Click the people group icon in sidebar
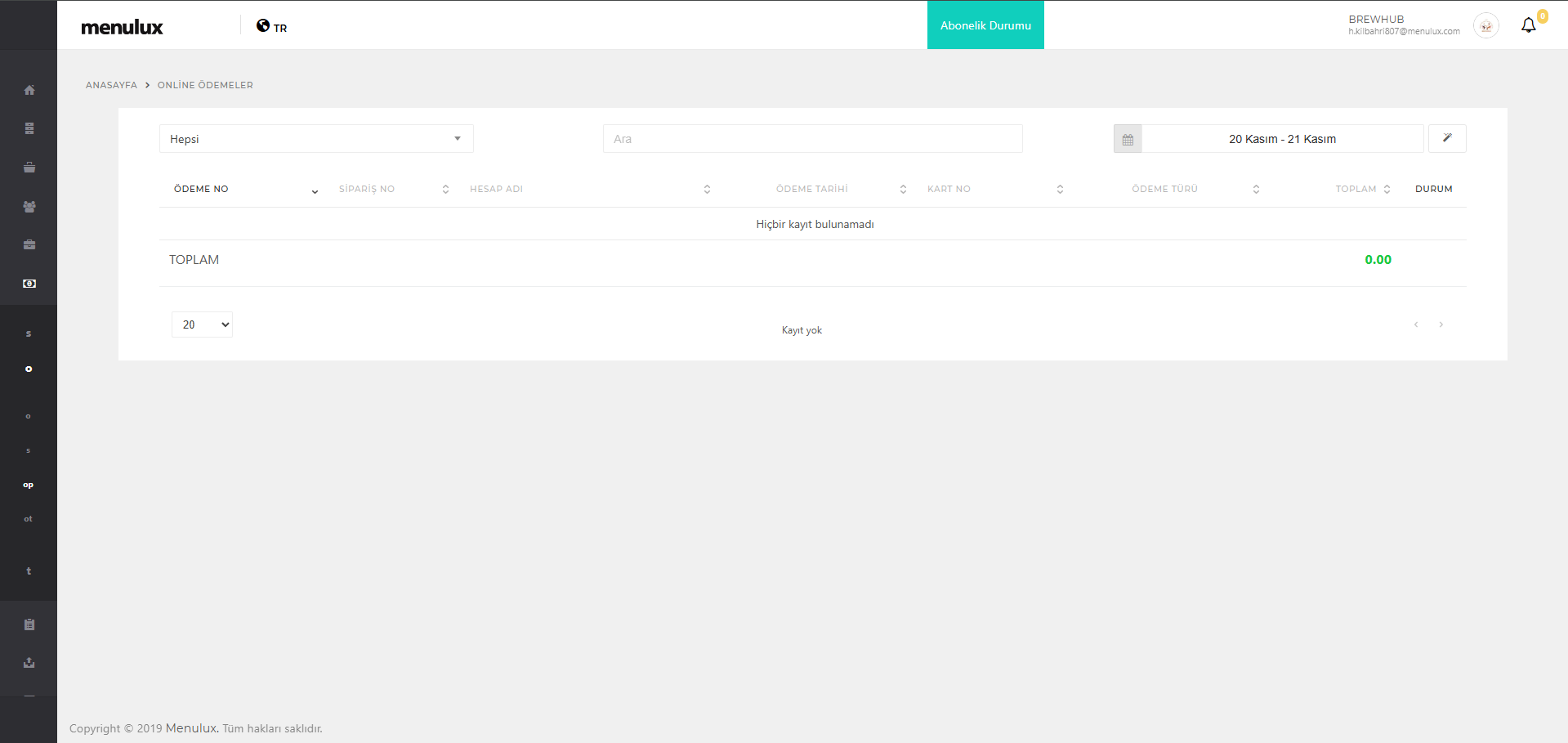Image resolution: width=1568 pixels, height=743 pixels. [x=29, y=207]
